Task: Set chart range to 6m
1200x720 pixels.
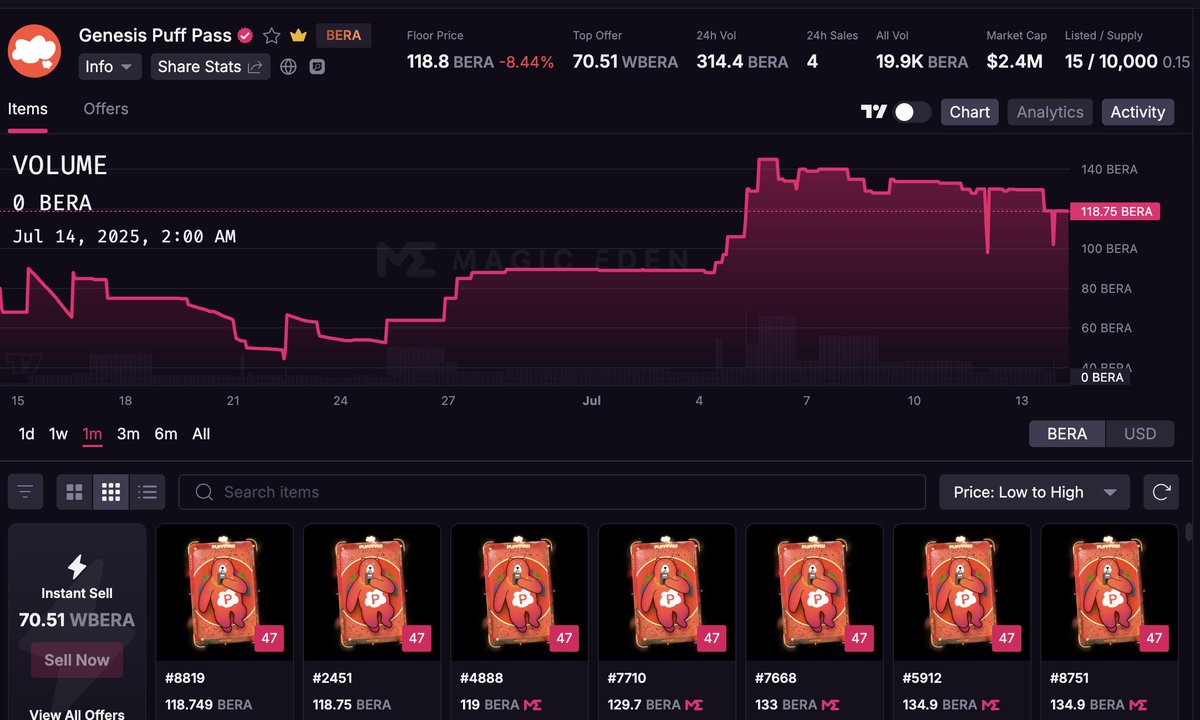Action: (x=166, y=434)
